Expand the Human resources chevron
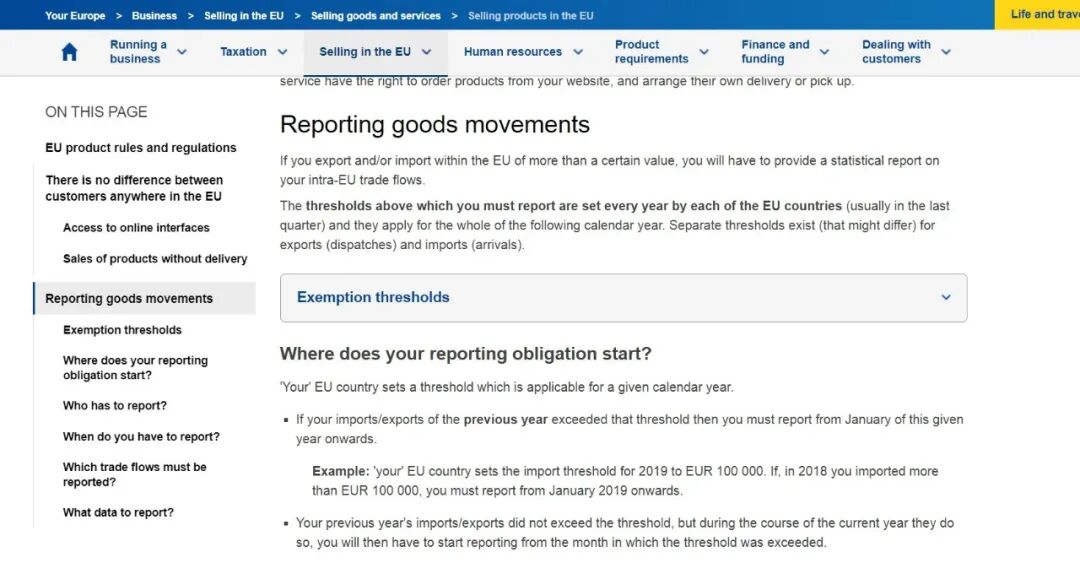Viewport: 1080px width, 563px height. click(578, 52)
